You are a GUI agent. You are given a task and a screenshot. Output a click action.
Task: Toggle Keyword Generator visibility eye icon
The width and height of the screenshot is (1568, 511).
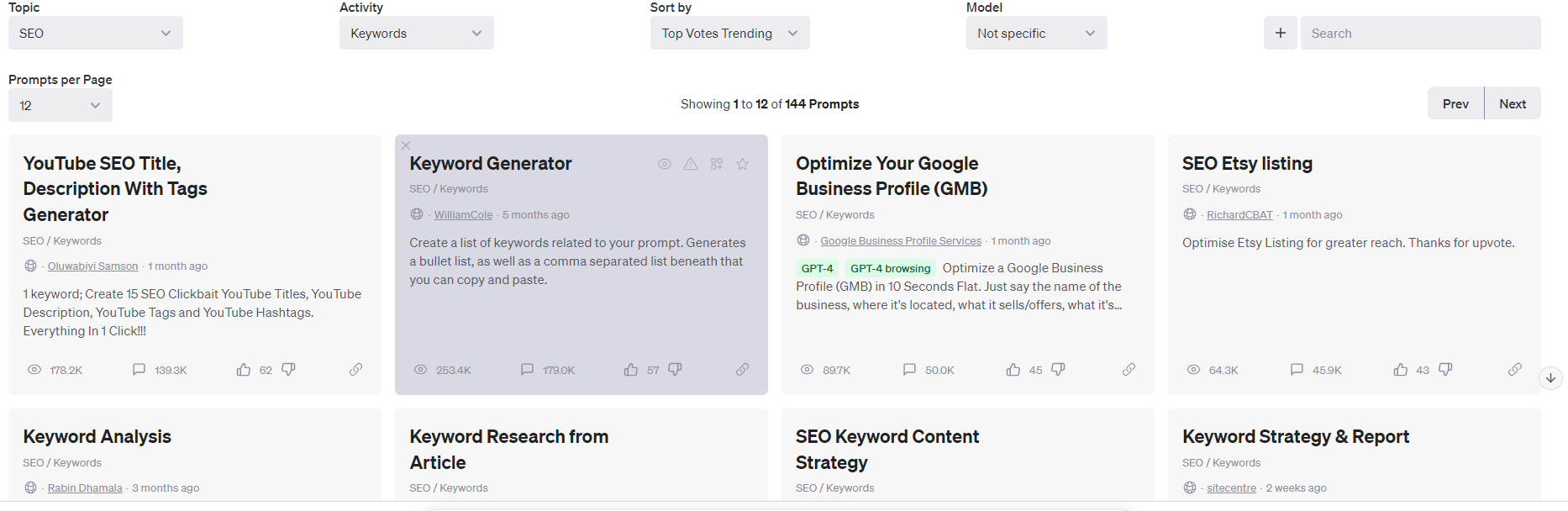point(665,164)
